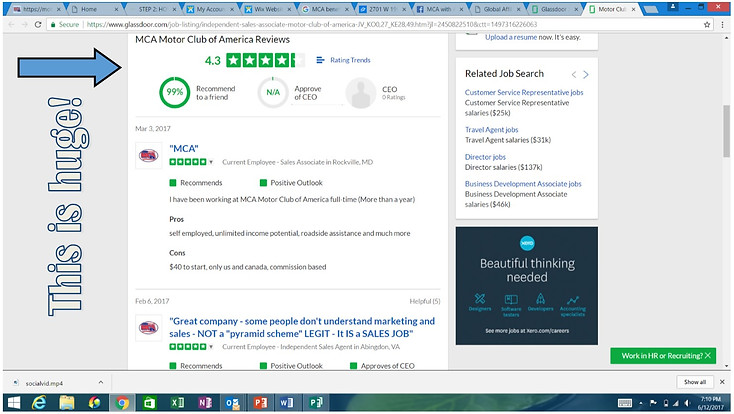Launch Internet Explorer from the taskbar
The height and width of the screenshot is (414, 734).
point(39,403)
